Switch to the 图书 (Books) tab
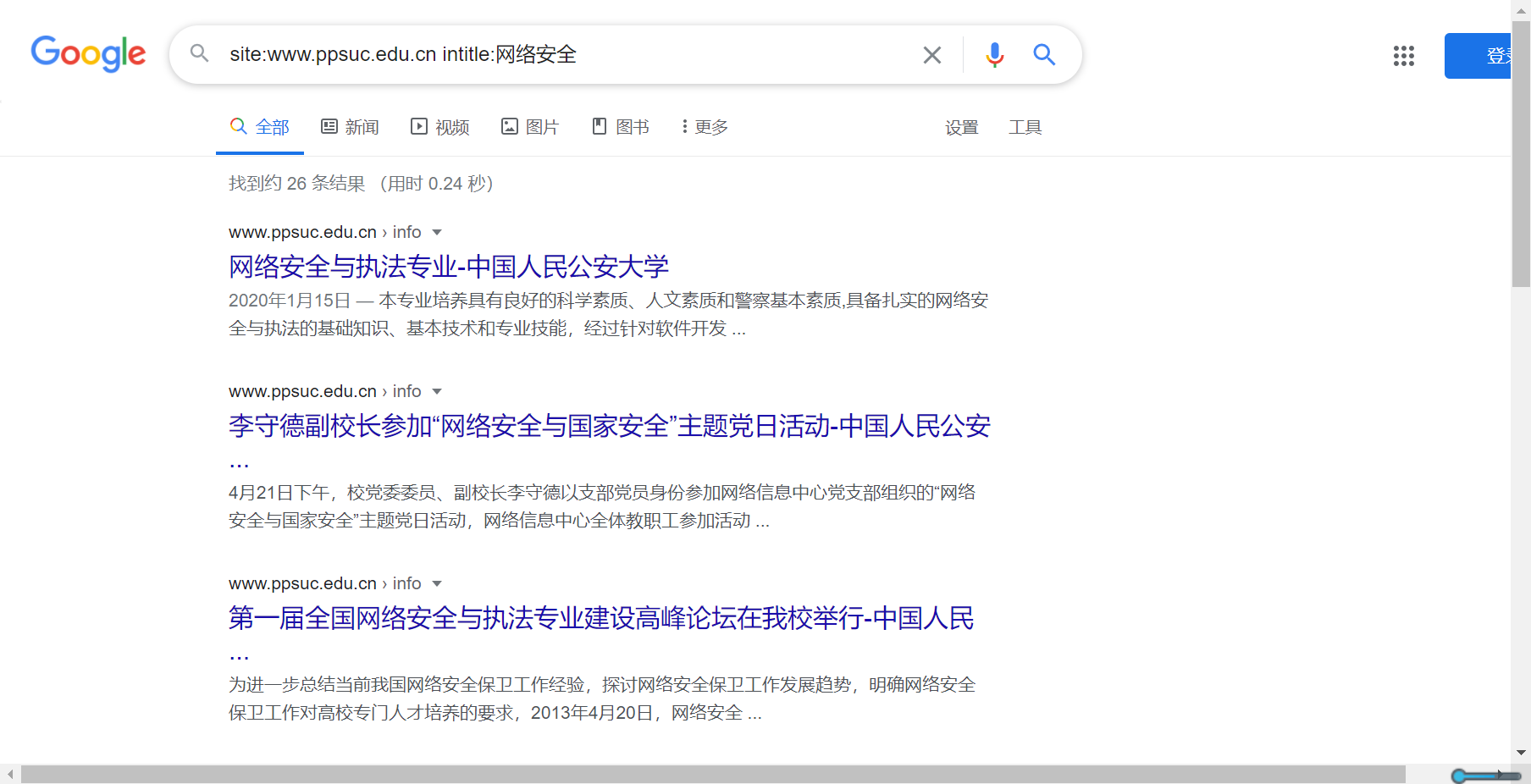The height and width of the screenshot is (784, 1531). [x=621, y=127]
